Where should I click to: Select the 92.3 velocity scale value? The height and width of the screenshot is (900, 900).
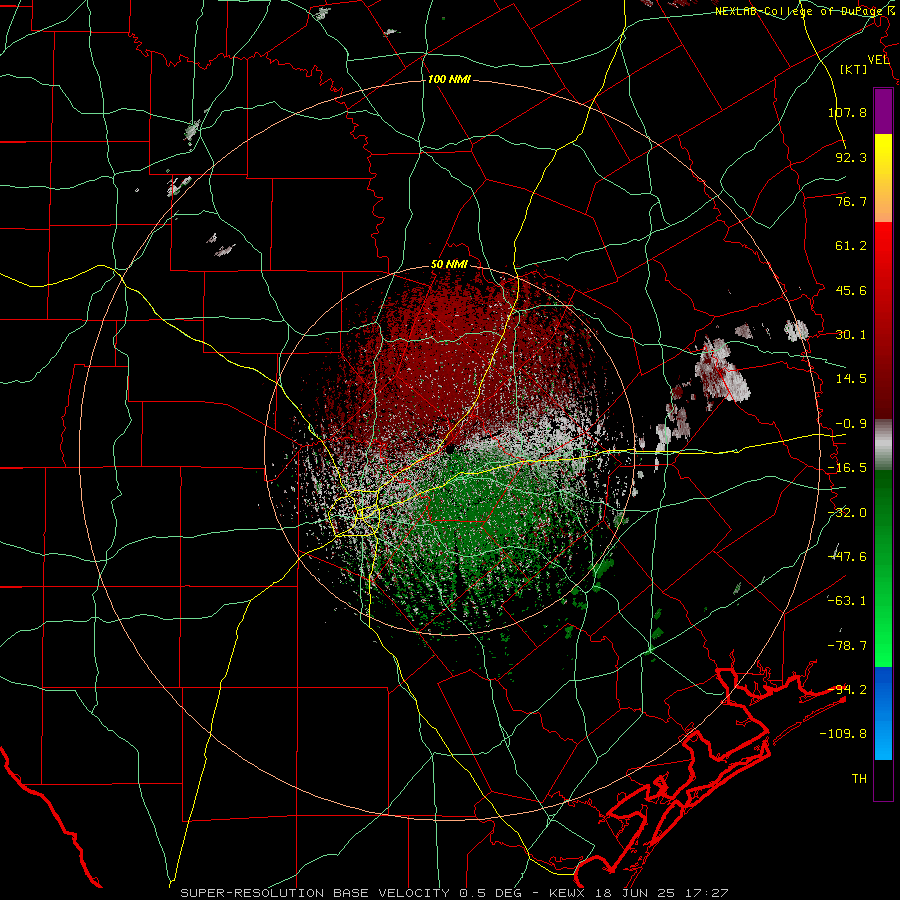click(851, 157)
